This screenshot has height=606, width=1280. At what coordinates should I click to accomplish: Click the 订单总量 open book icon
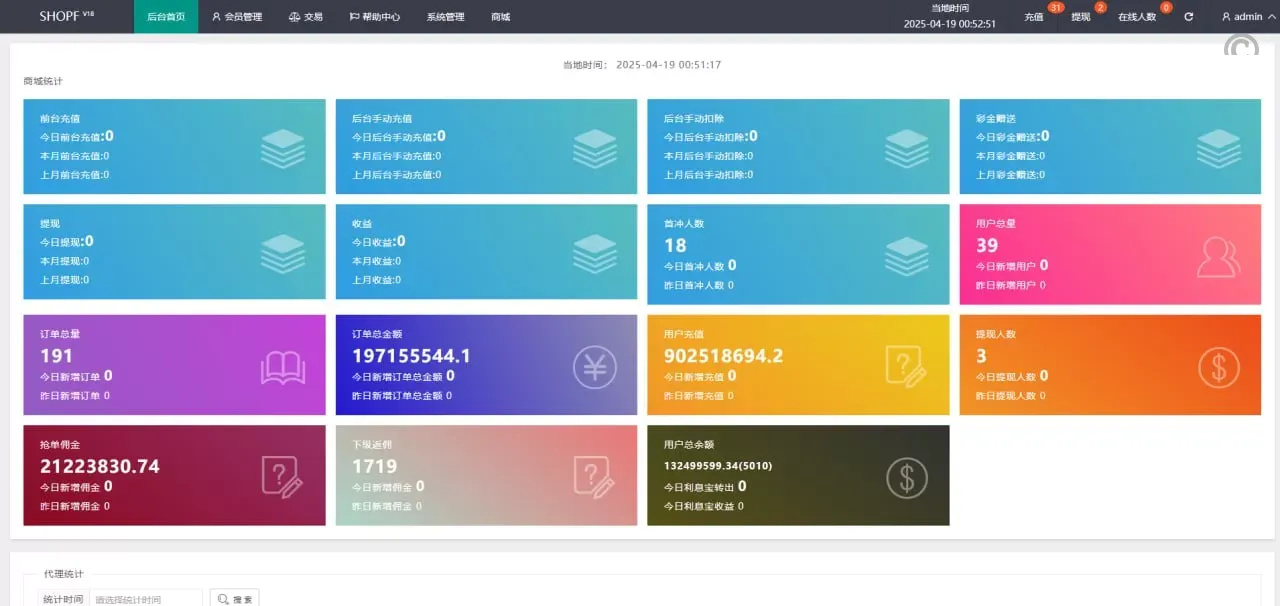coord(282,367)
